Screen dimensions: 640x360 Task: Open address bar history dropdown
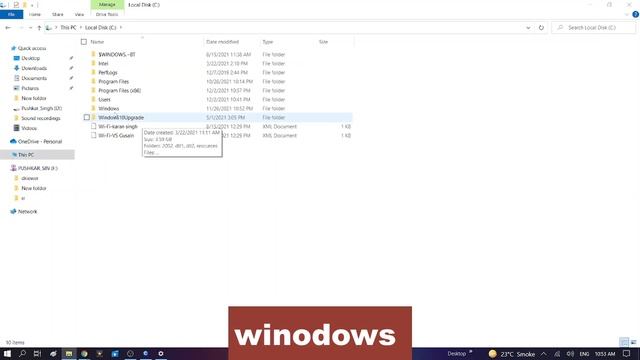click(528, 28)
